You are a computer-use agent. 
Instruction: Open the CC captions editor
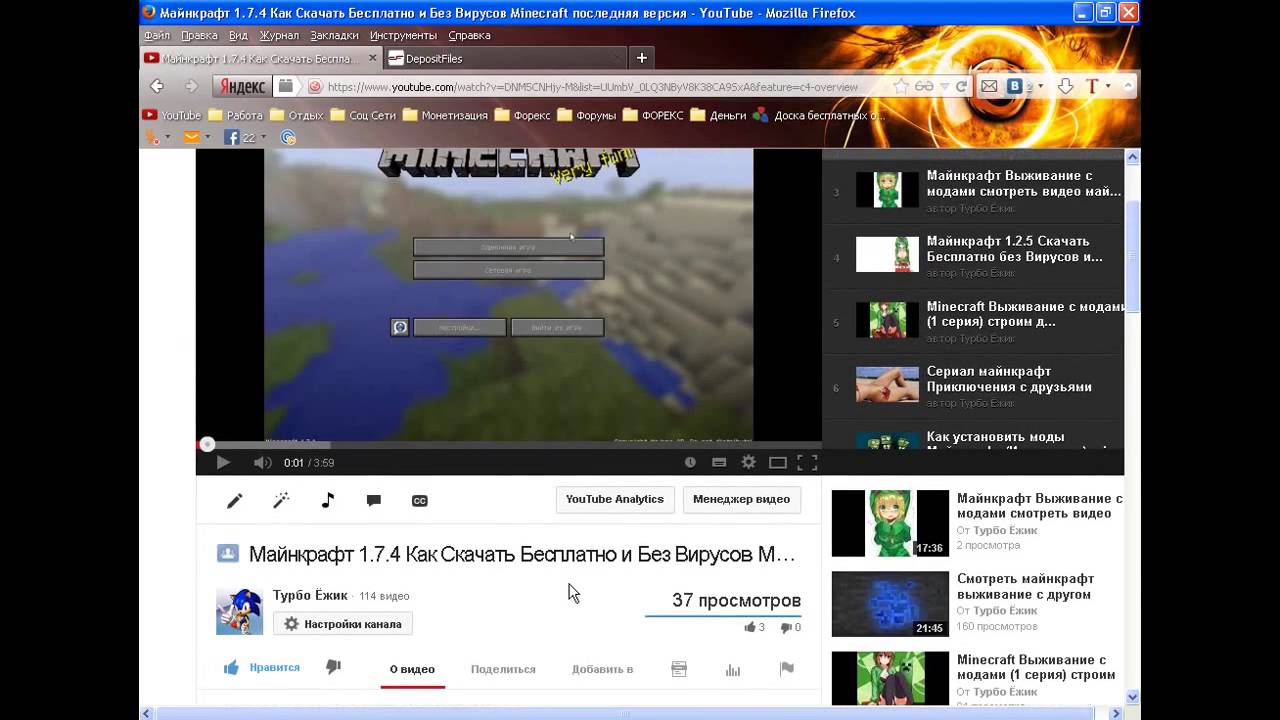coord(420,500)
